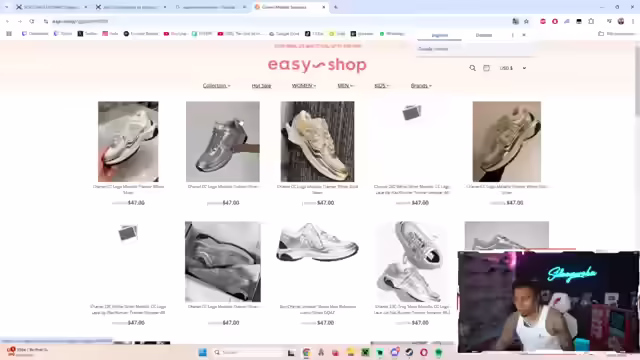Image resolution: width=640 pixels, height=360 pixels.
Task: Expand the WOMEN menu
Action: point(304,86)
